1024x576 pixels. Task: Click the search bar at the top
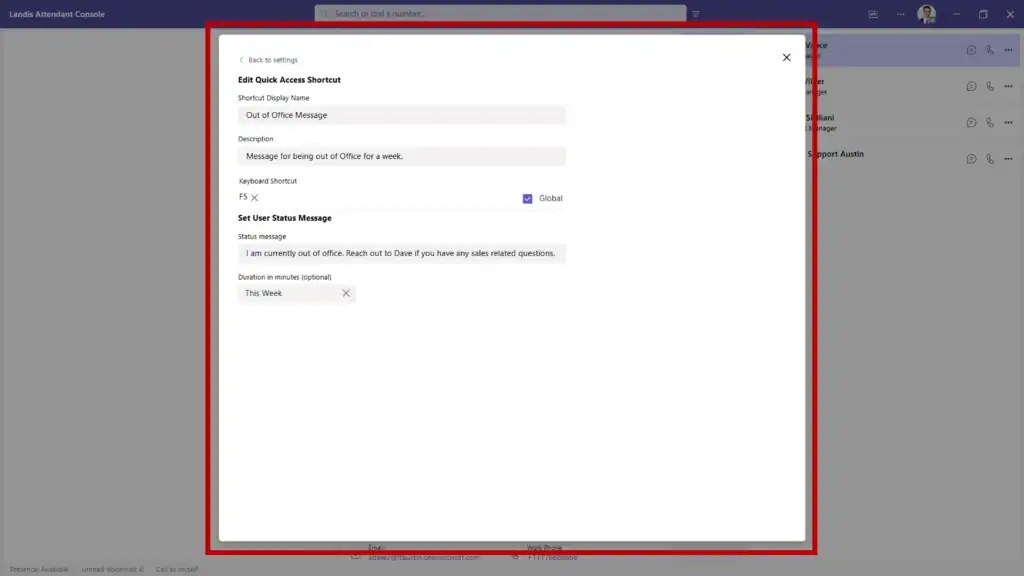tap(500, 14)
